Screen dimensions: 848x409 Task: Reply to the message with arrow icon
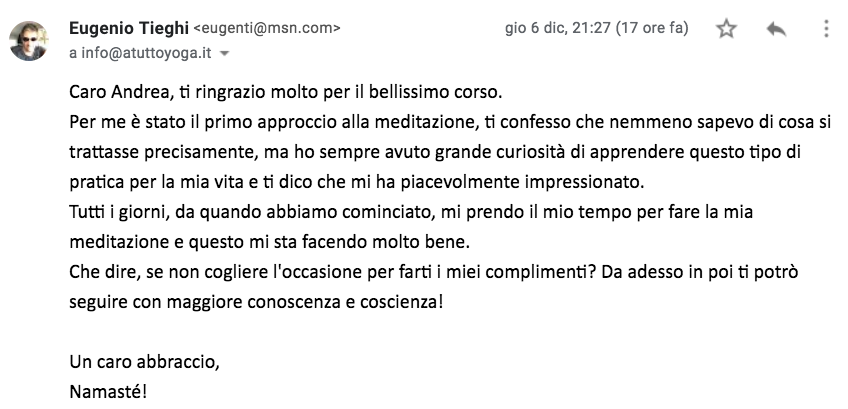click(x=776, y=29)
